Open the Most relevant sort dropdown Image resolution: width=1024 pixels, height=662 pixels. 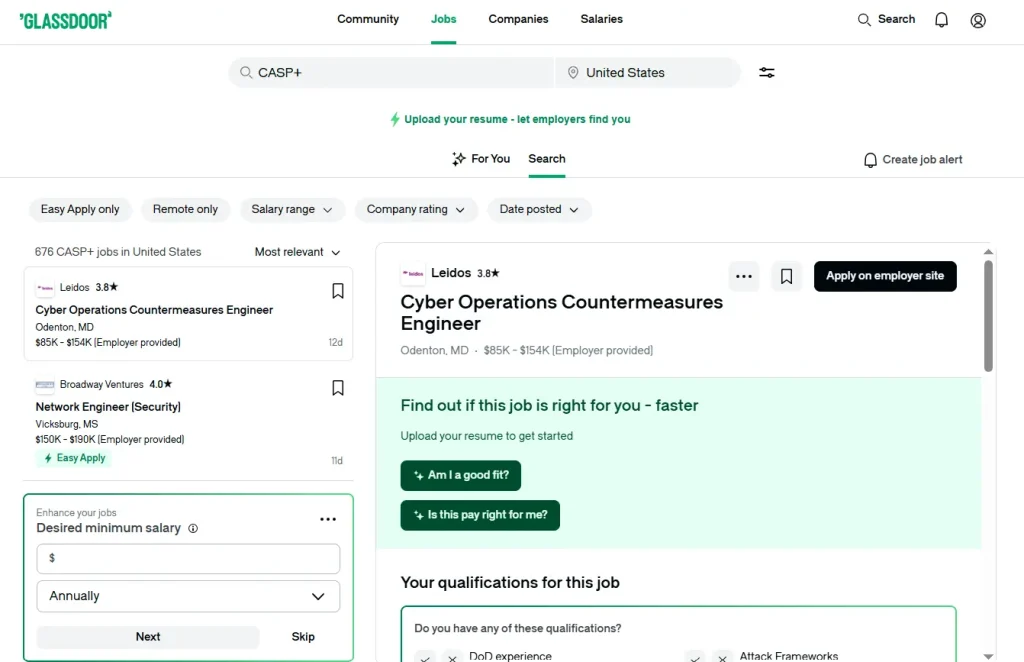pos(298,252)
